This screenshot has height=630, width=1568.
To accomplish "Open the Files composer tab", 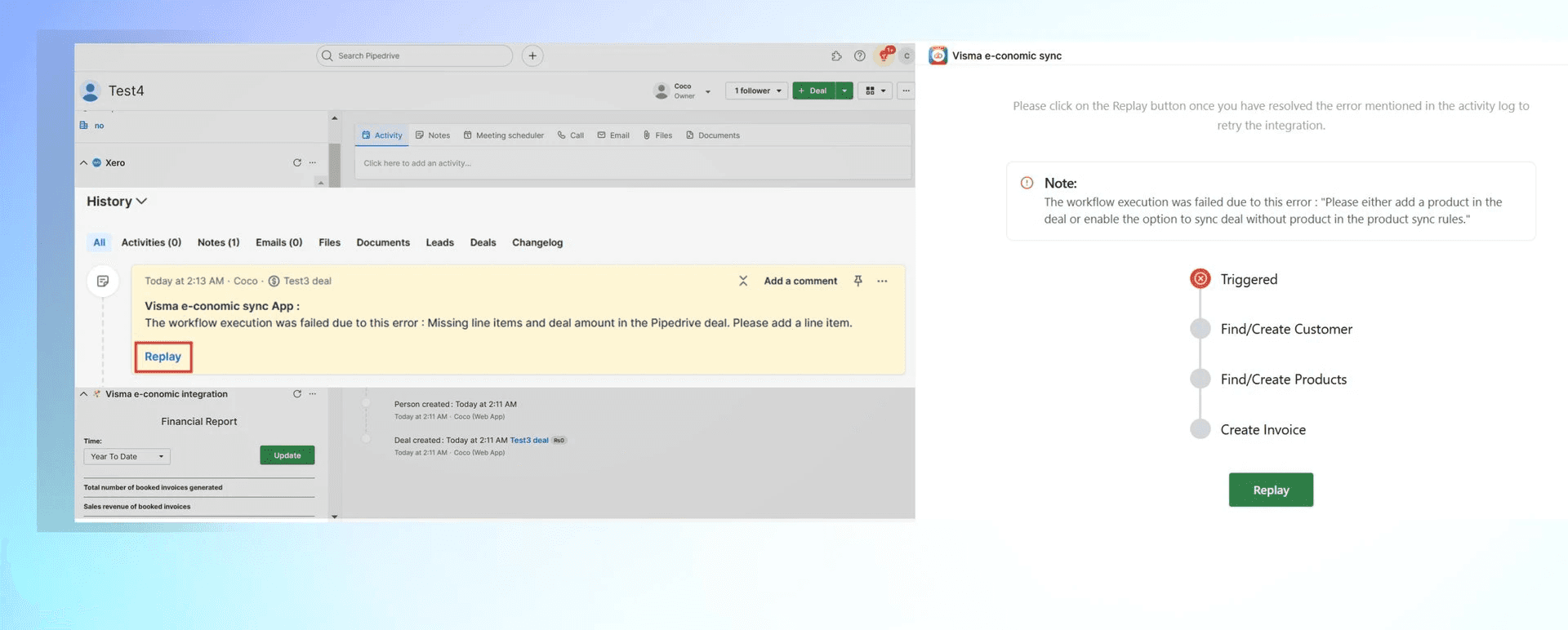I will click(658, 135).
